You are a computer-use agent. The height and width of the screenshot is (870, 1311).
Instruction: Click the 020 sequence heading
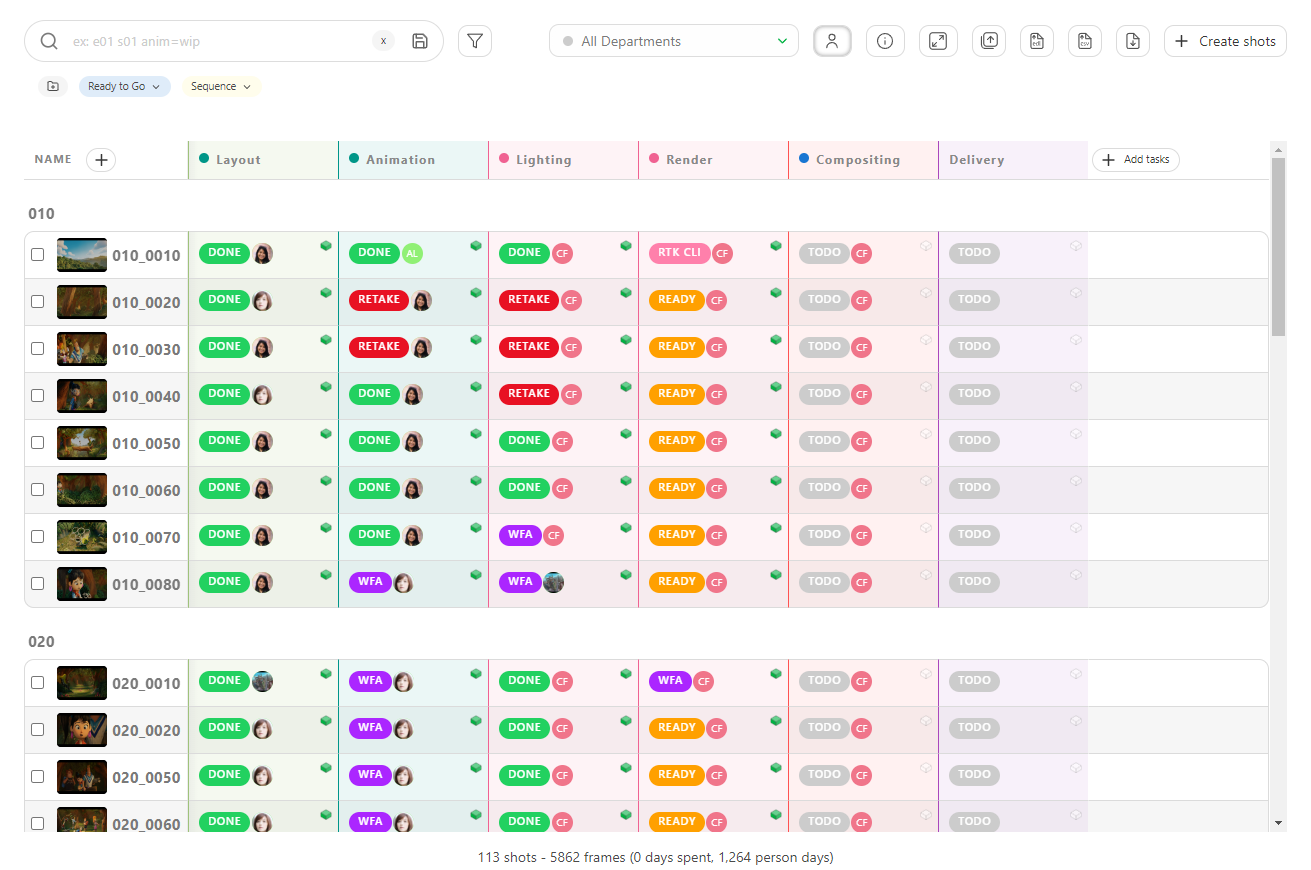pyautogui.click(x=41, y=642)
